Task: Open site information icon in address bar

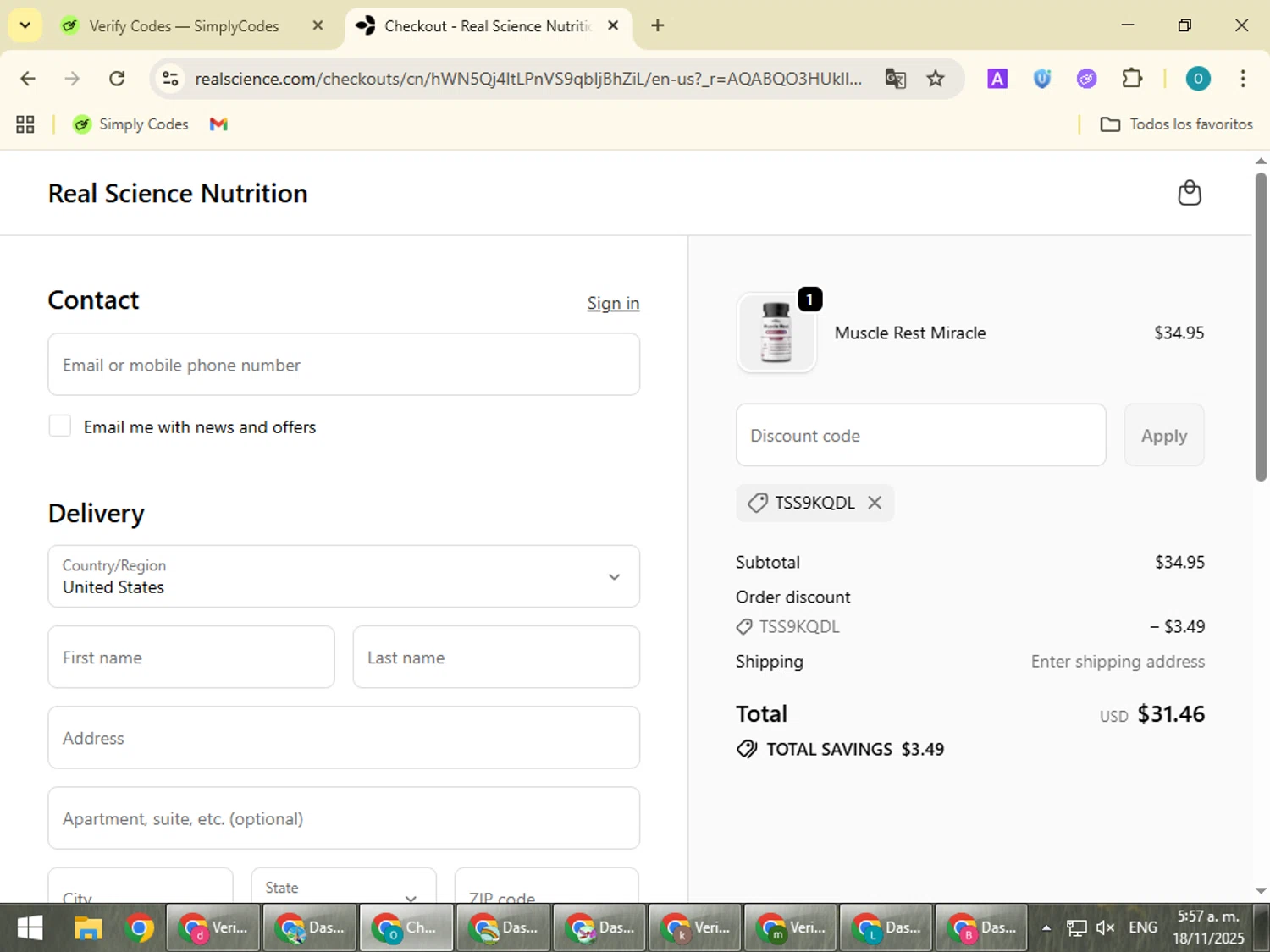Action: pyautogui.click(x=170, y=79)
